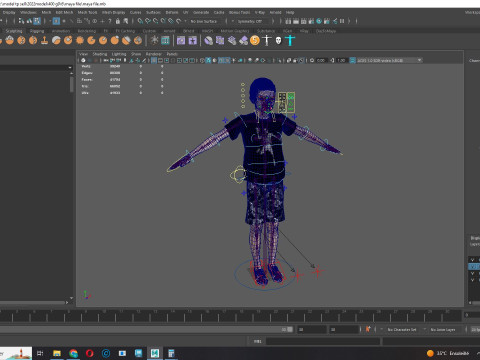Open the viewport Lighting menu
The height and width of the screenshot is (360, 480).
coord(119,54)
